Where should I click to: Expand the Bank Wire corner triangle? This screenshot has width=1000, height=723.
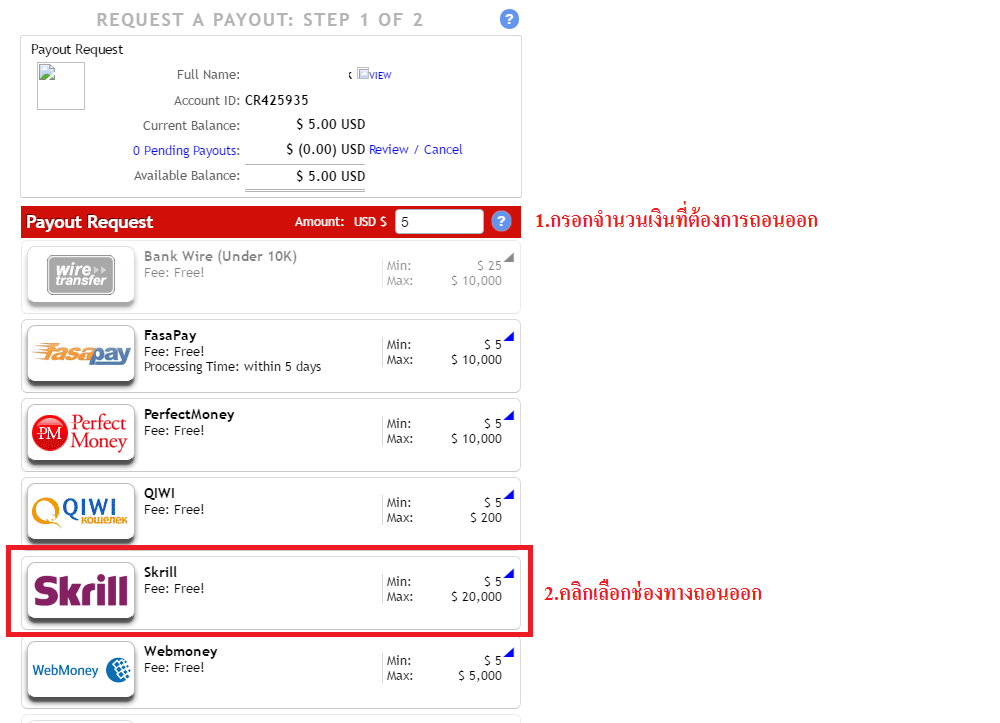509,258
